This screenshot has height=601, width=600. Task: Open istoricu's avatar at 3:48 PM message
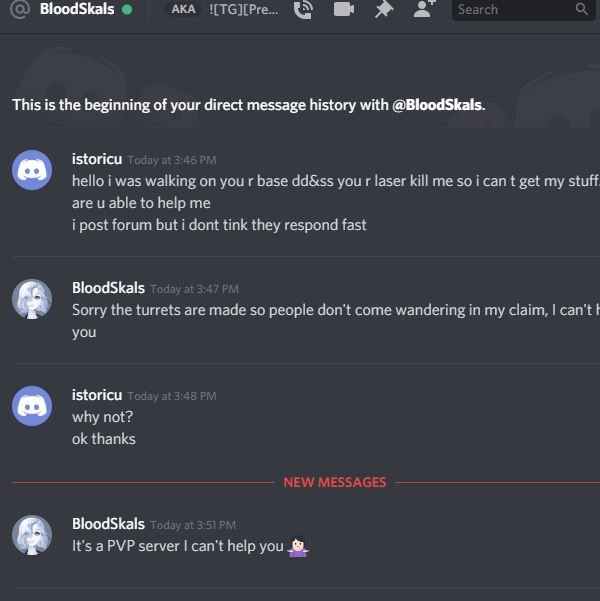click(32, 406)
